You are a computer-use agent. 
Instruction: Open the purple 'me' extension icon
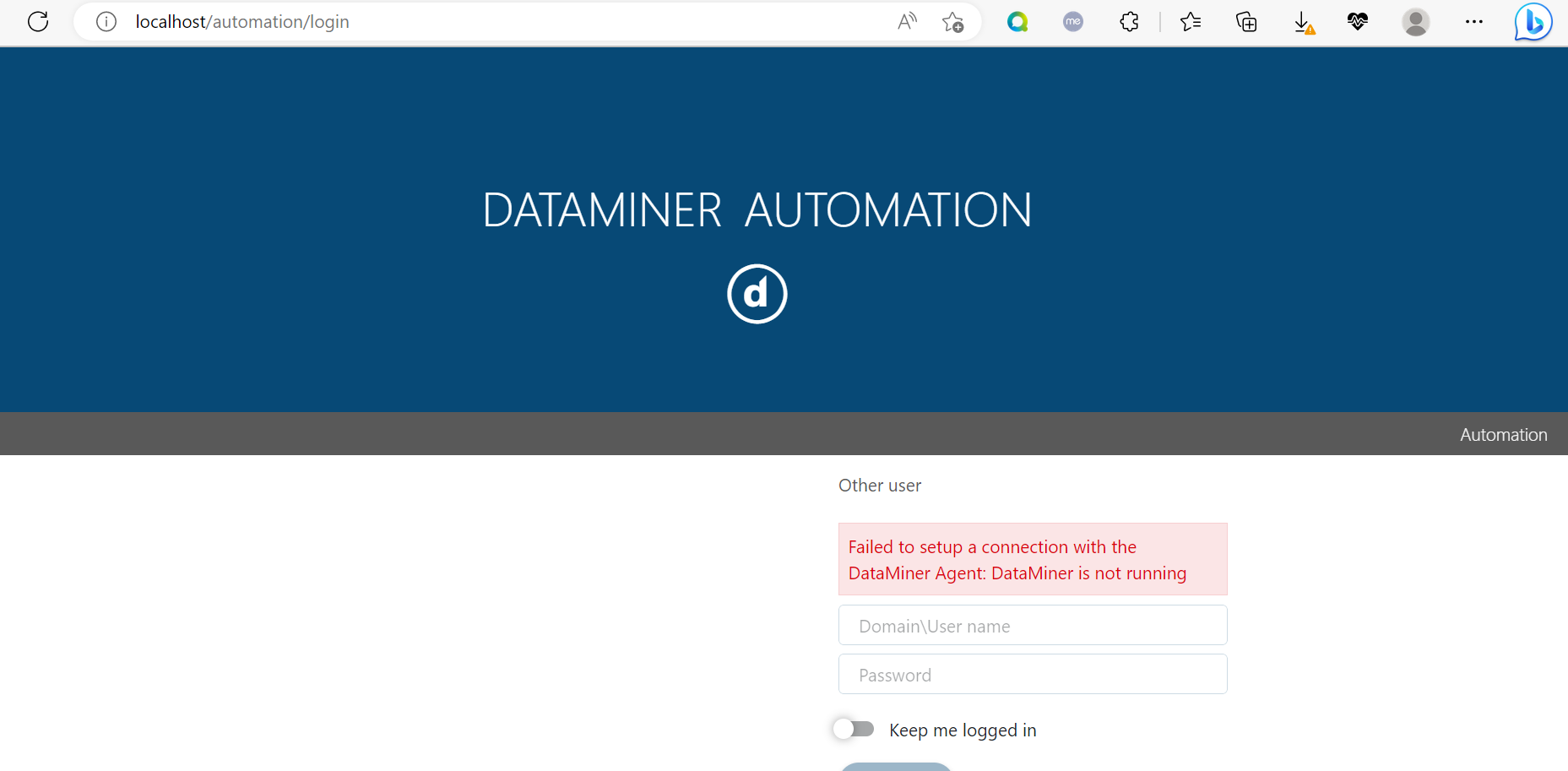[1073, 21]
